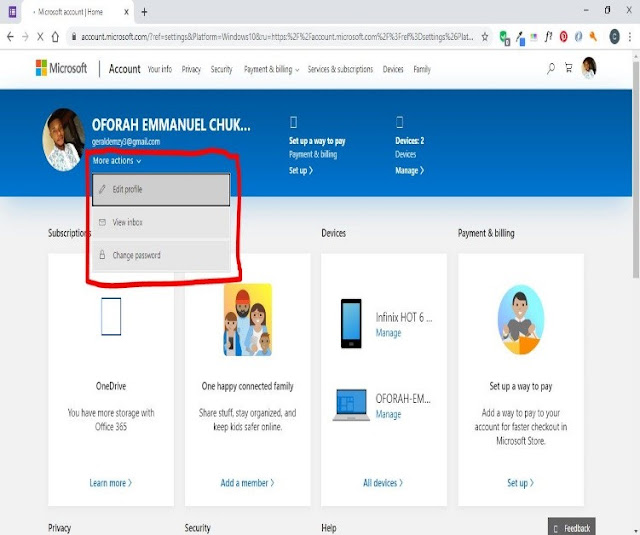Open the Feedback button

click(572, 527)
